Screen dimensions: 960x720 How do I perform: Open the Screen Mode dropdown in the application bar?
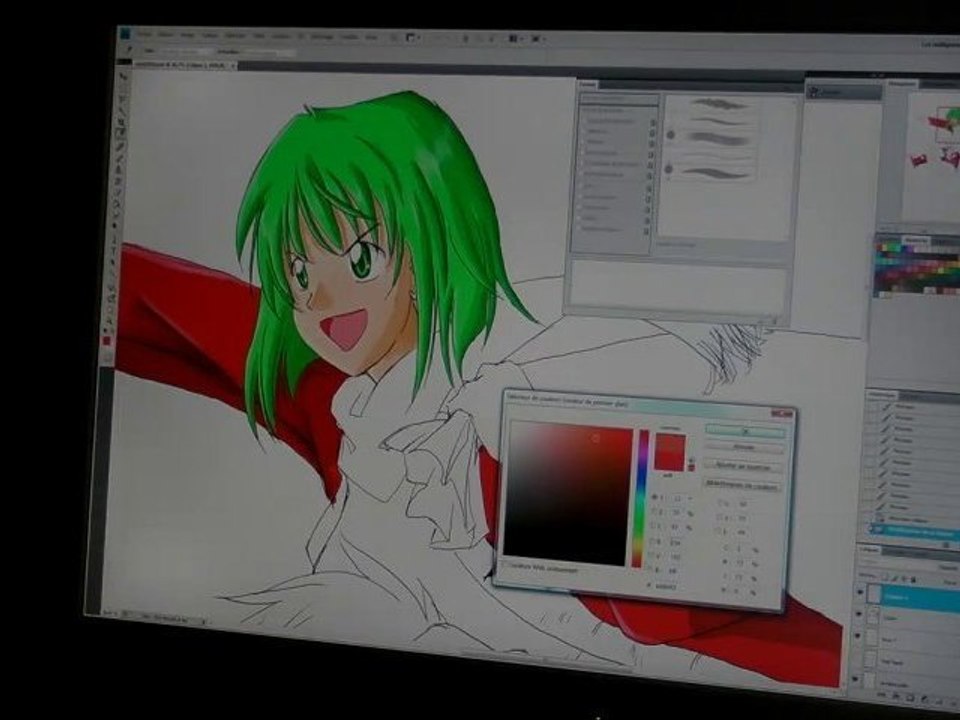tap(538, 39)
